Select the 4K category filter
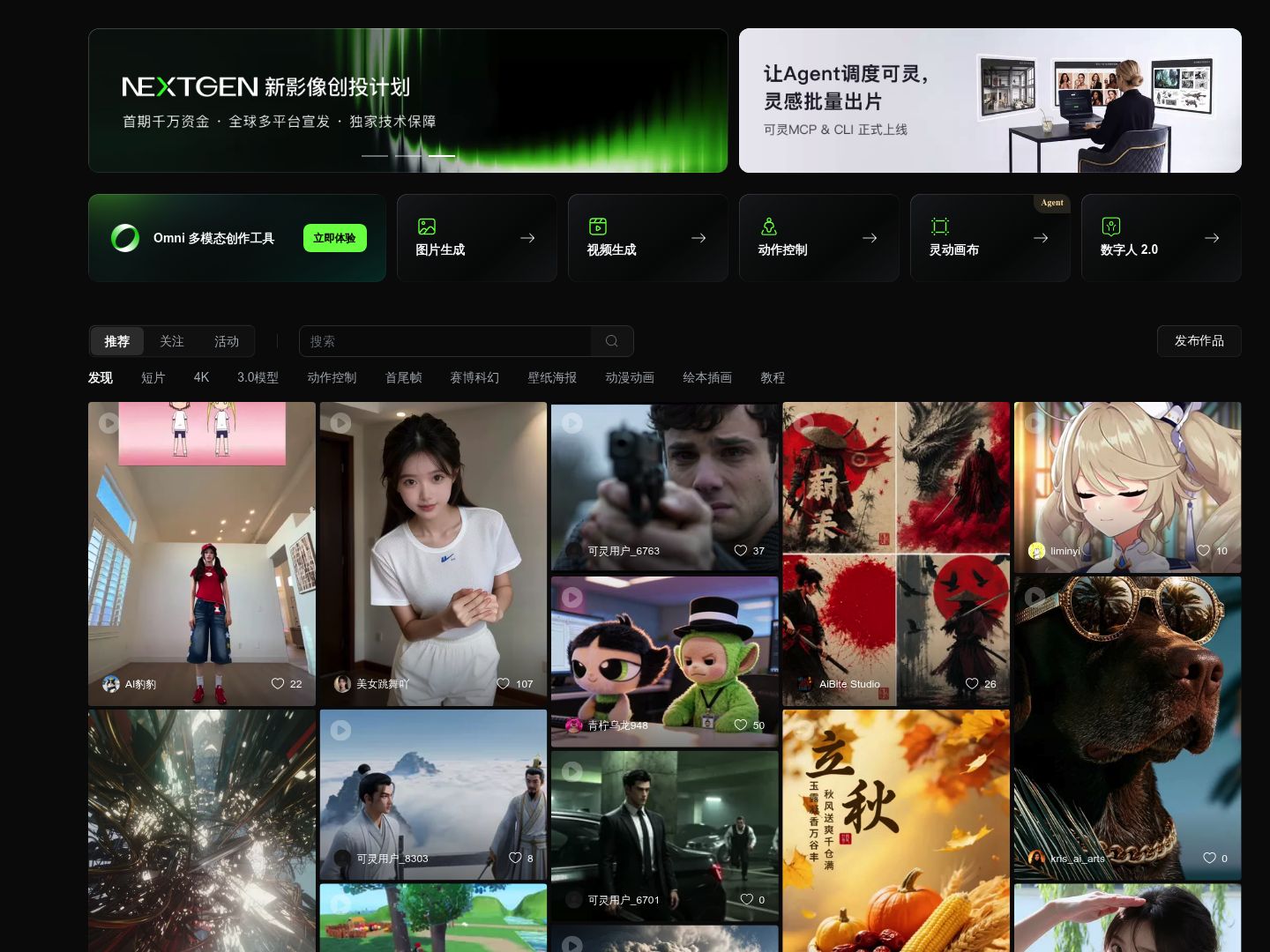The width and height of the screenshot is (1270, 952). point(201,377)
